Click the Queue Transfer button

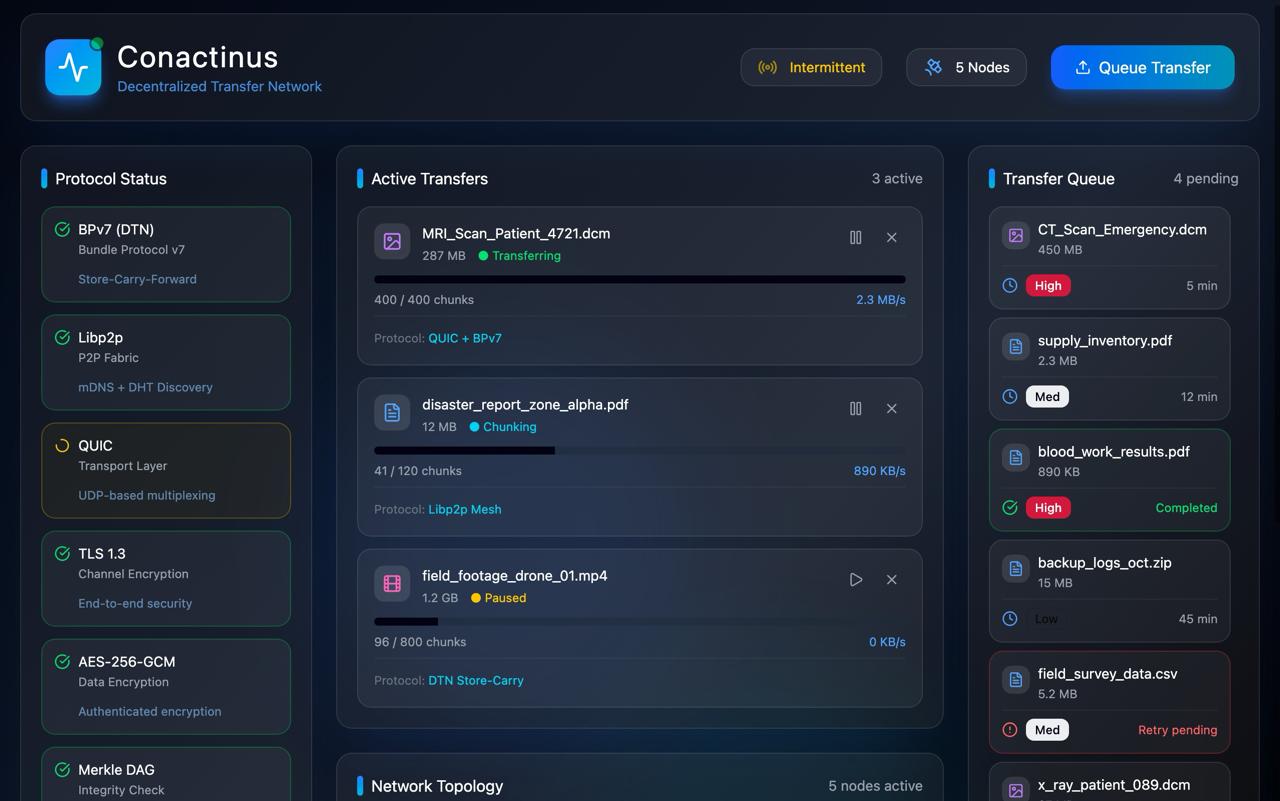tap(1142, 67)
